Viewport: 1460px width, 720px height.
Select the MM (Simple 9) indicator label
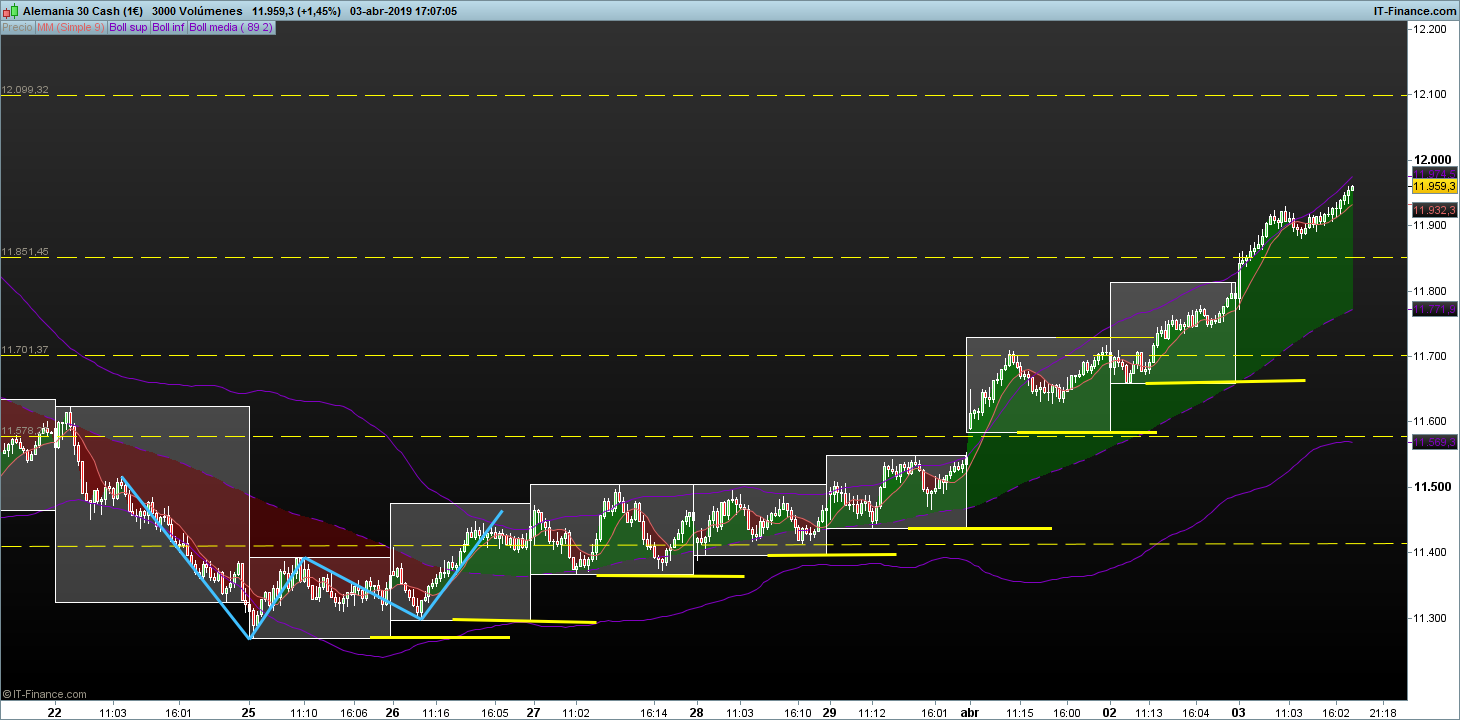pos(70,28)
